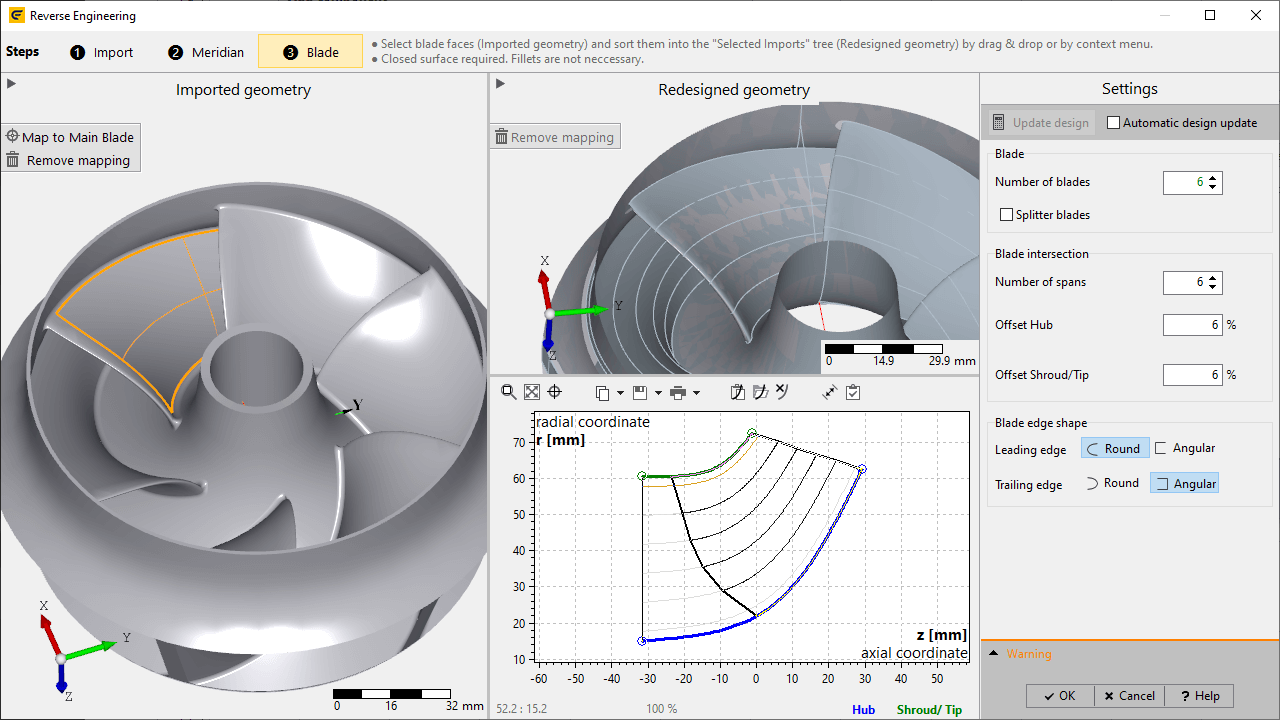The image size is (1280, 720).
Task: Switch to the Meridian step
Action: point(206,52)
